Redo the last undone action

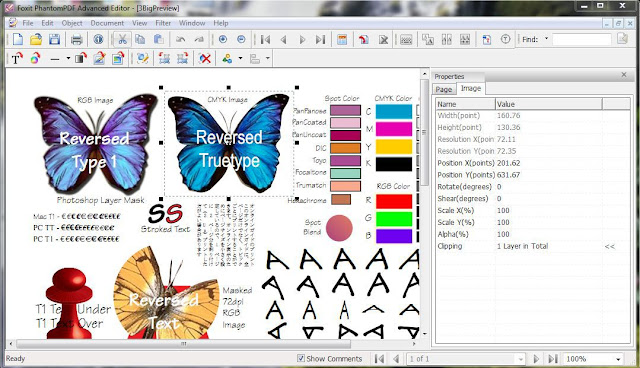pyautogui.click(x=199, y=40)
